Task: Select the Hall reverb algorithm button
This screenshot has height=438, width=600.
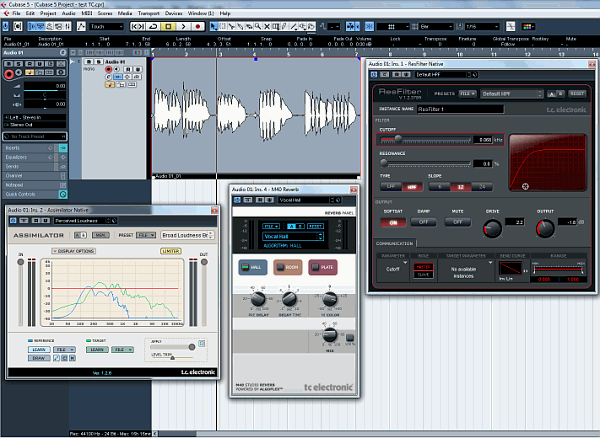Action: tap(251, 267)
